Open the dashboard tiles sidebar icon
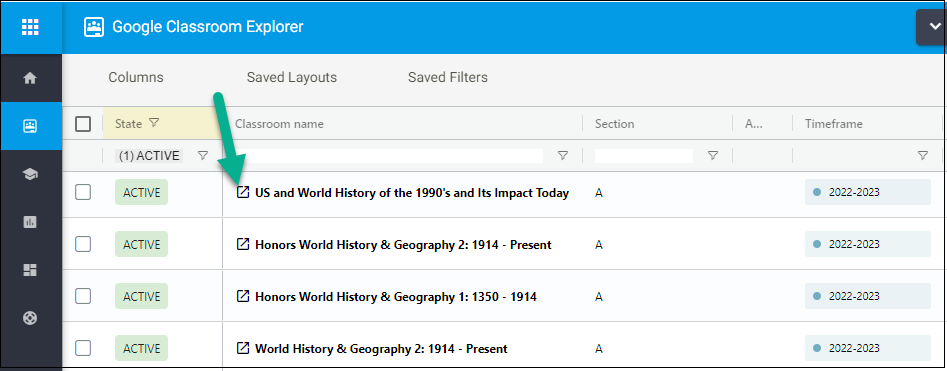The image size is (947, 371). coord(30,270)
